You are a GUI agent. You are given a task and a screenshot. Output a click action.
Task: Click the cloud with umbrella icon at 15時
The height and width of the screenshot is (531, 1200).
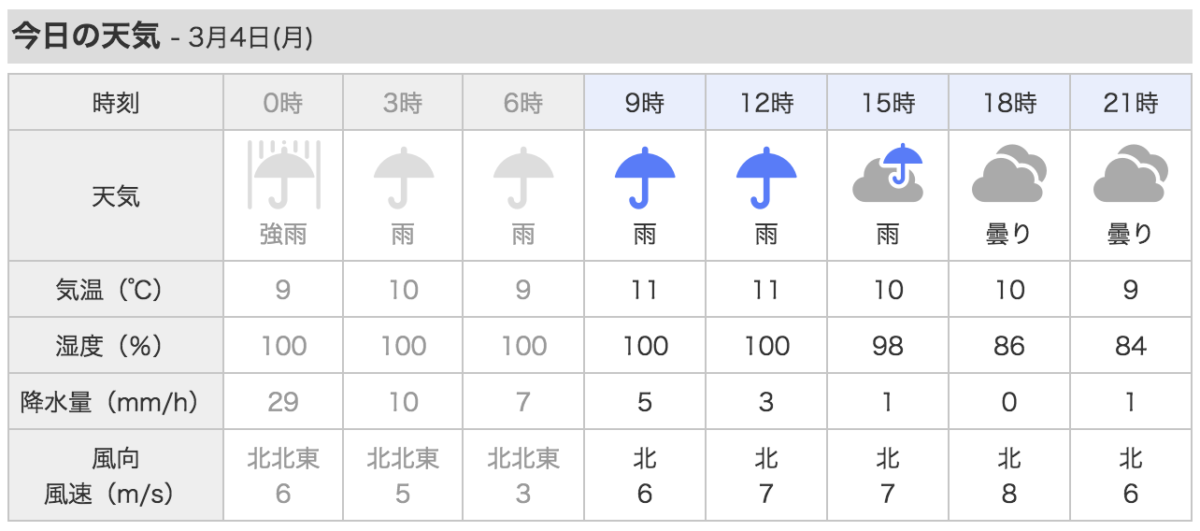(887, 173)
